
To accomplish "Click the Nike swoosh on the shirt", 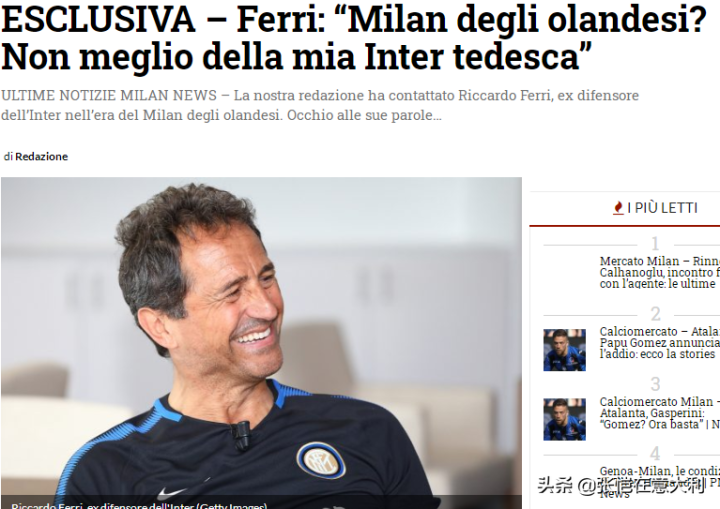I will (x=172, y=493).
